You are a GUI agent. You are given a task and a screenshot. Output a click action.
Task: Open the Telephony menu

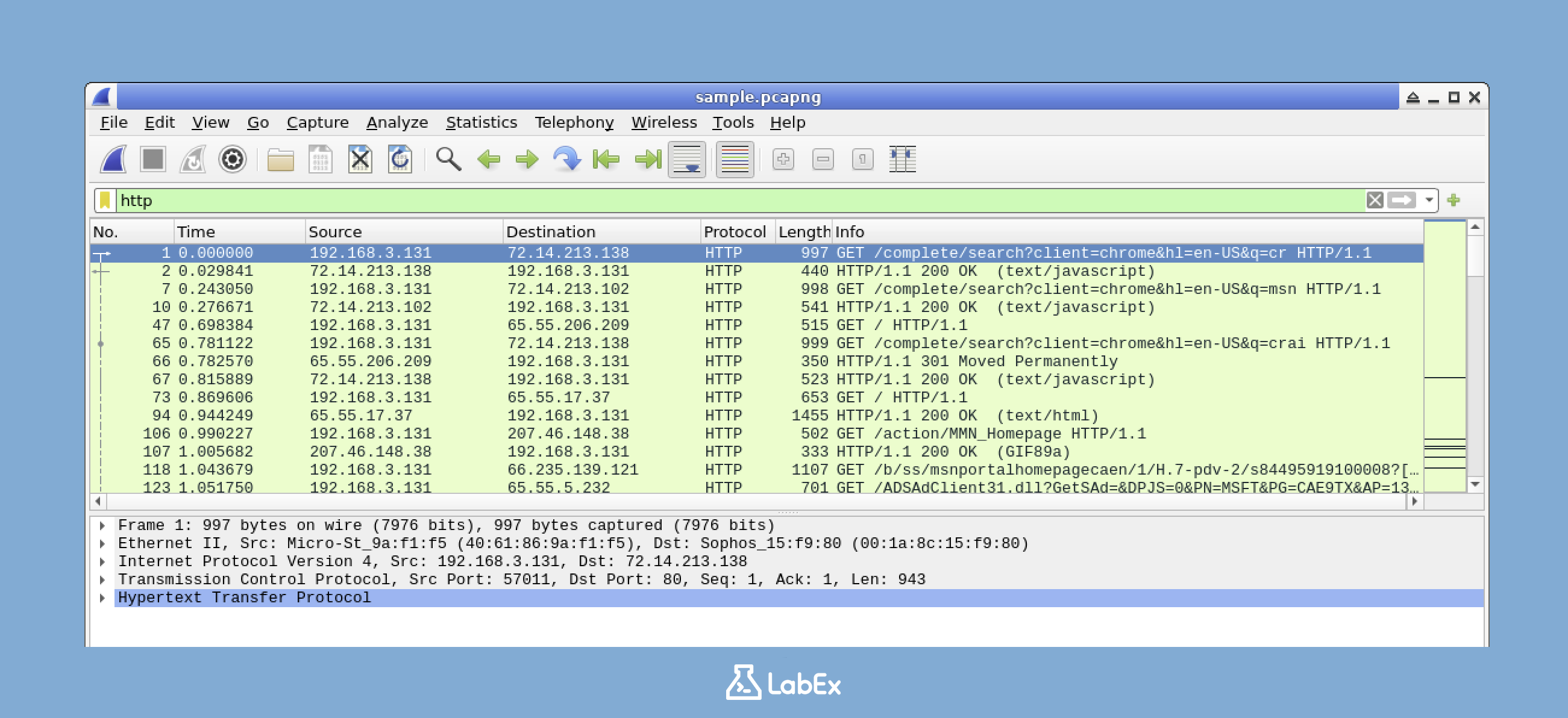[574, 122]
